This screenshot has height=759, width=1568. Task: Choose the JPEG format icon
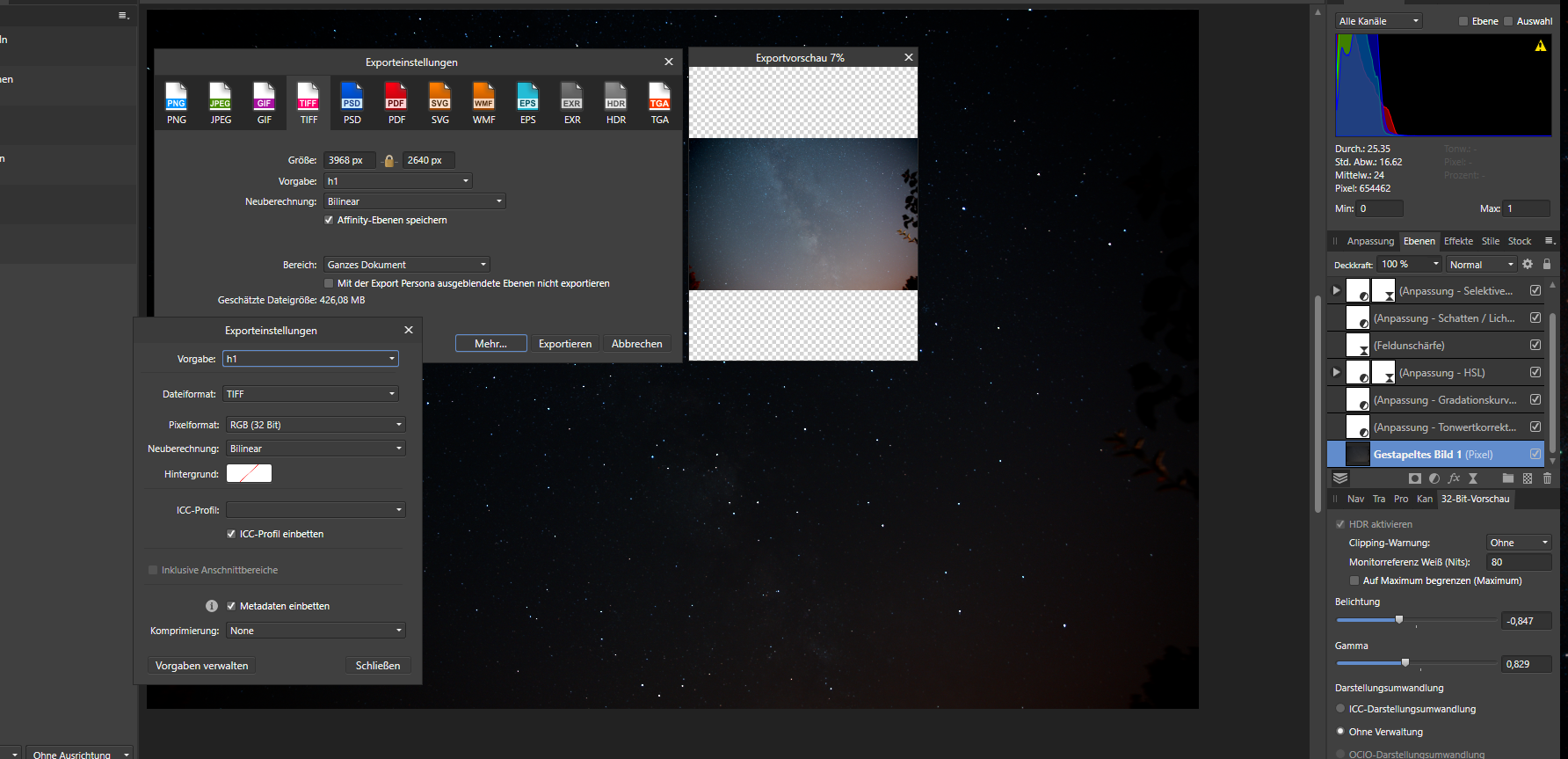coord(221,103)
